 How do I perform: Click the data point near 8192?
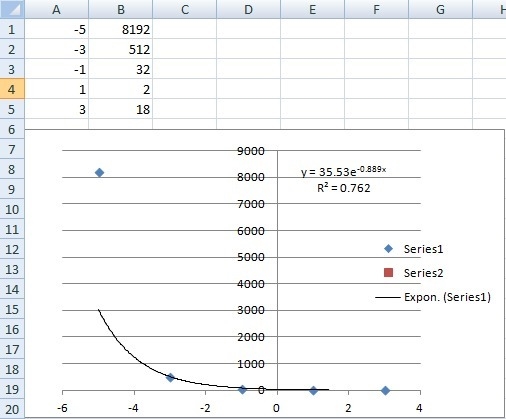[99, 172]
